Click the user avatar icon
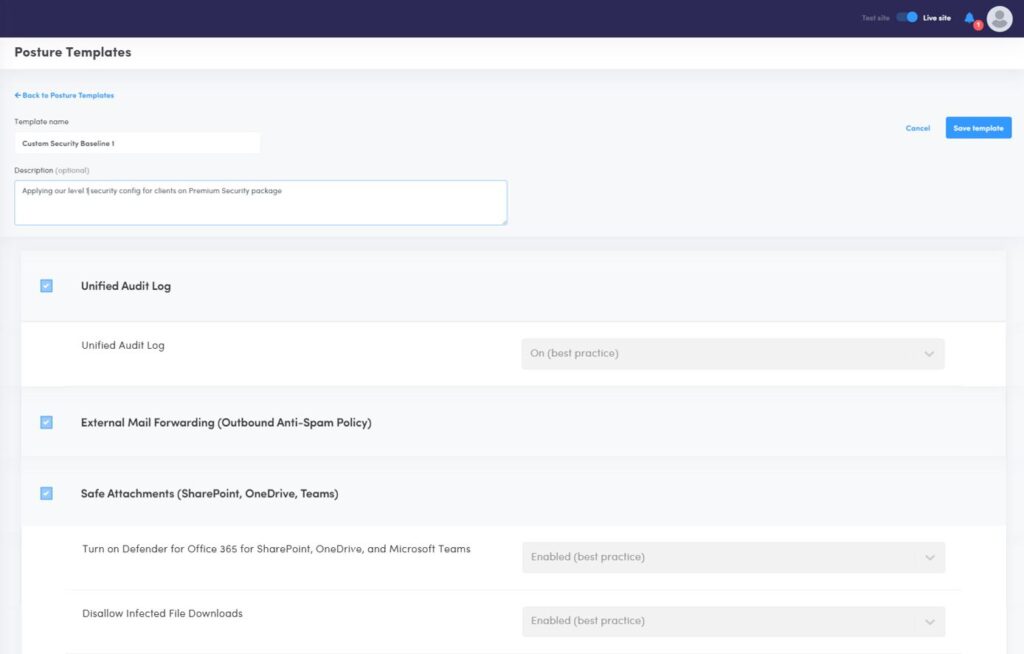Screen dimensions: 1024x654 coord(998,18)
